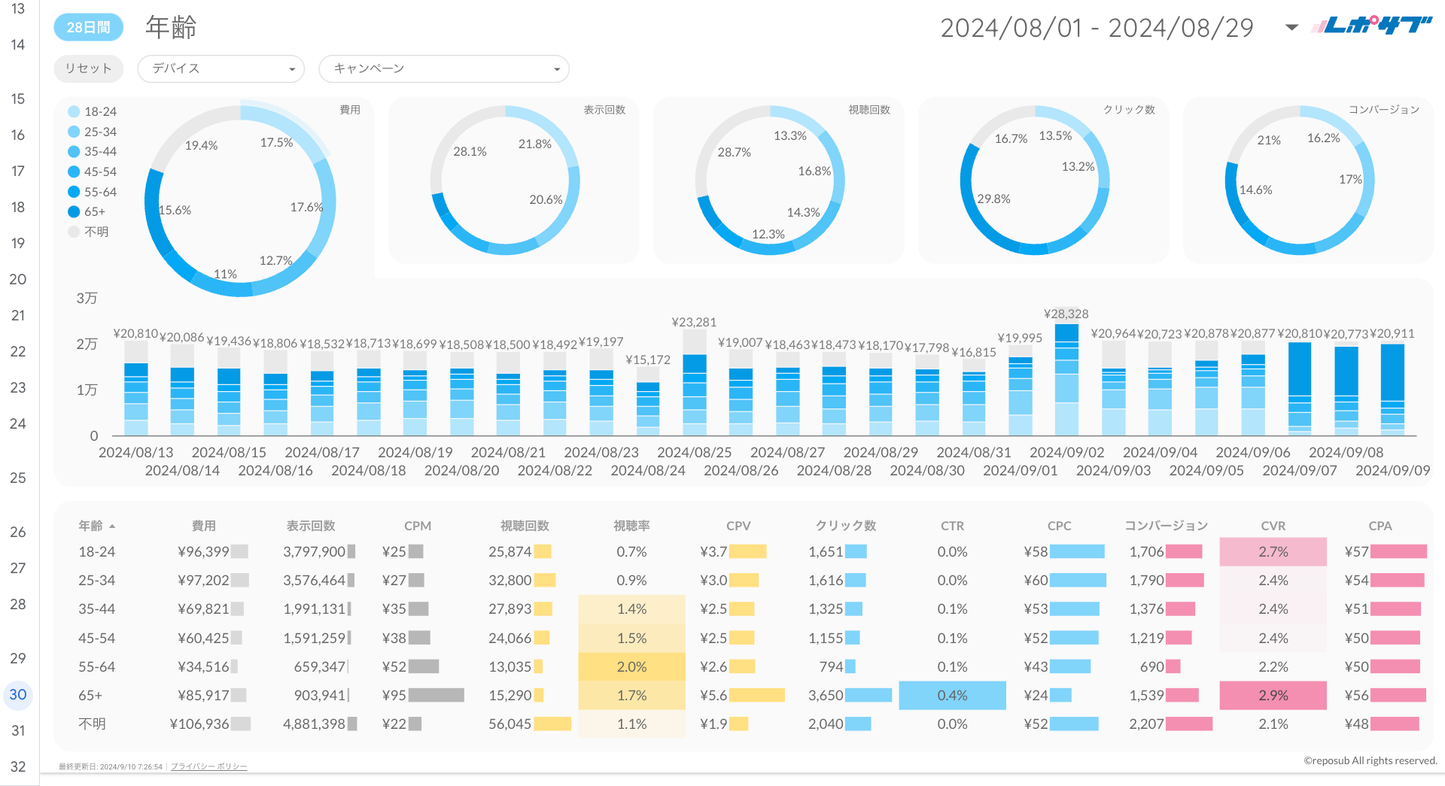1445x786 pixels.
Task: Click the レポサブ logo
Action: [1371, 27]
